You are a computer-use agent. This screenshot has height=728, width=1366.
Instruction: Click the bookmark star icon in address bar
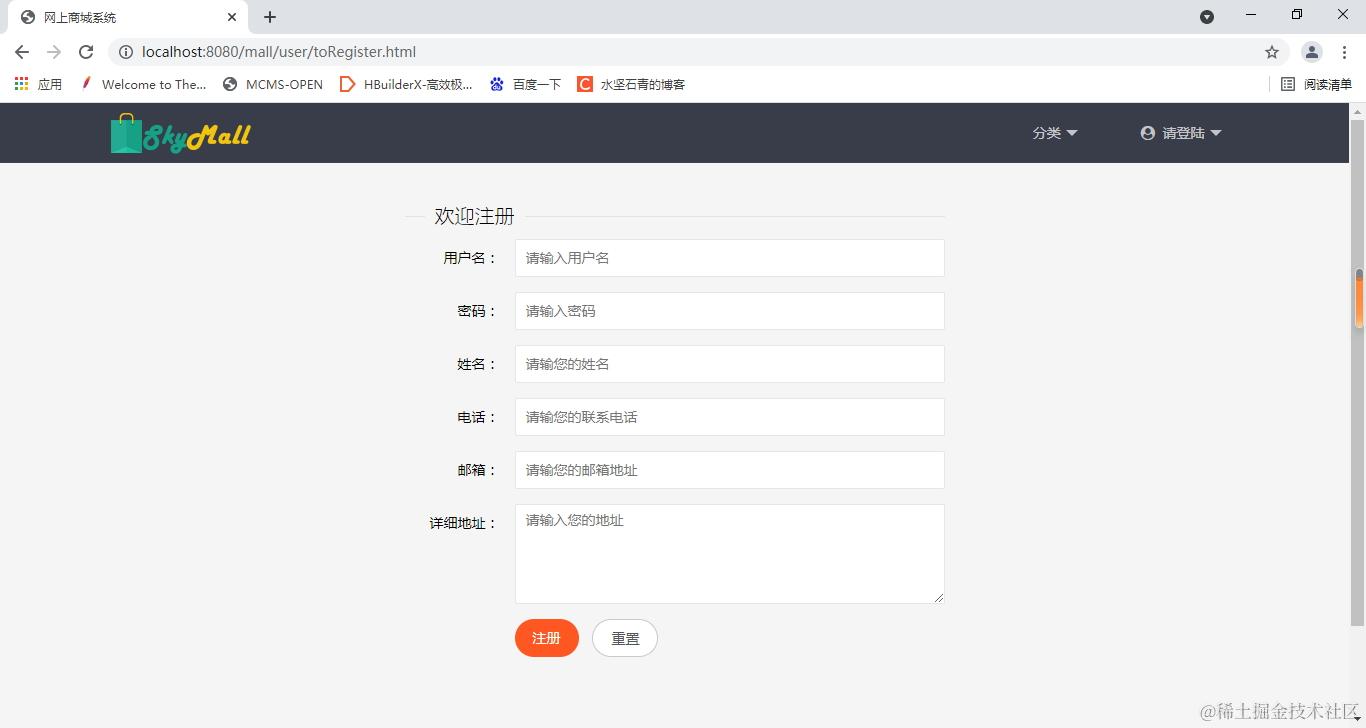click(x=1271, y=52)
